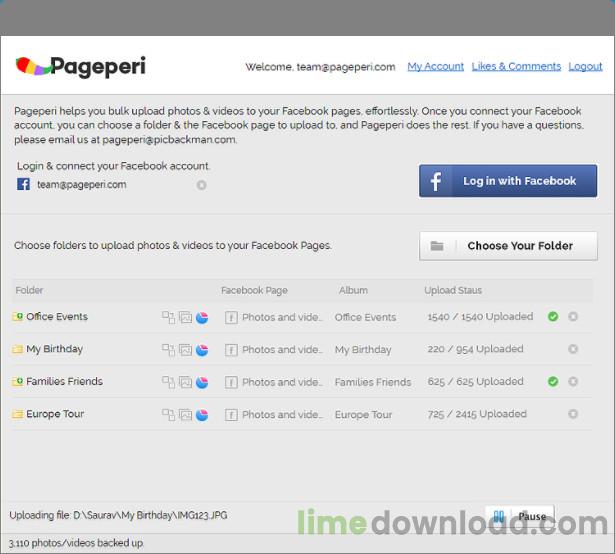
Task: Click the green checkmark for Families Friends
Action: click(553, 381)
